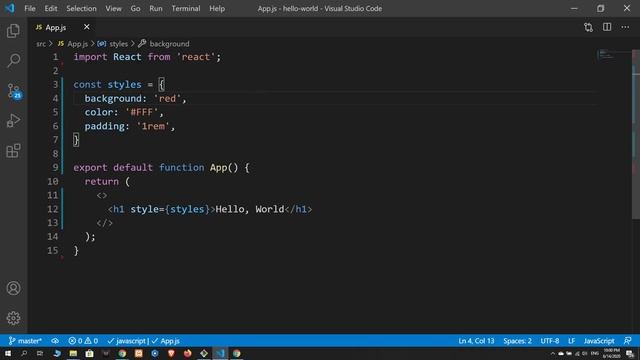Open the Extensions view
The image size is (640, 360).
coord(13,151)
